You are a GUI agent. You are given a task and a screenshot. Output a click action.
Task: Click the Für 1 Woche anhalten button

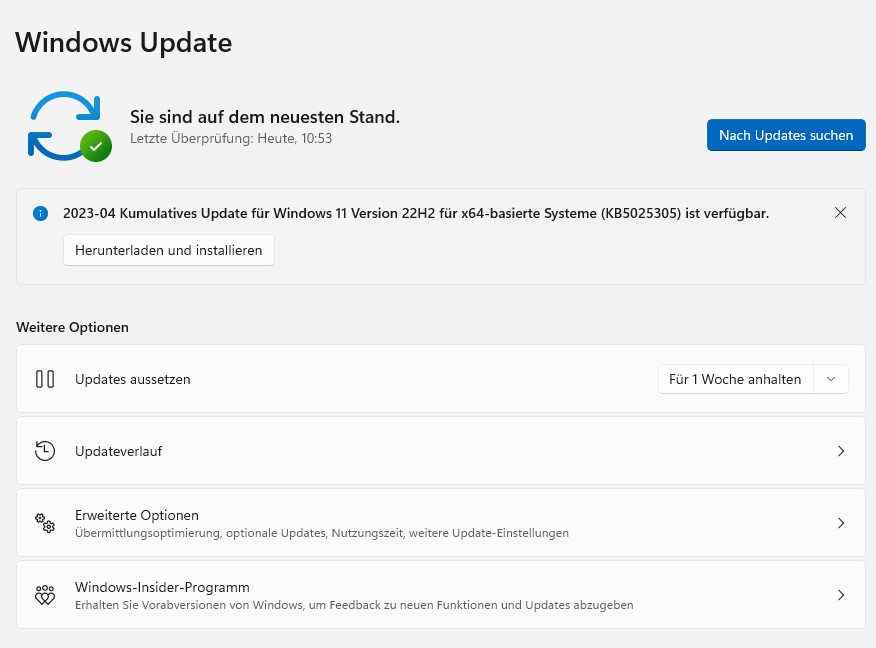tap(735, 379)
